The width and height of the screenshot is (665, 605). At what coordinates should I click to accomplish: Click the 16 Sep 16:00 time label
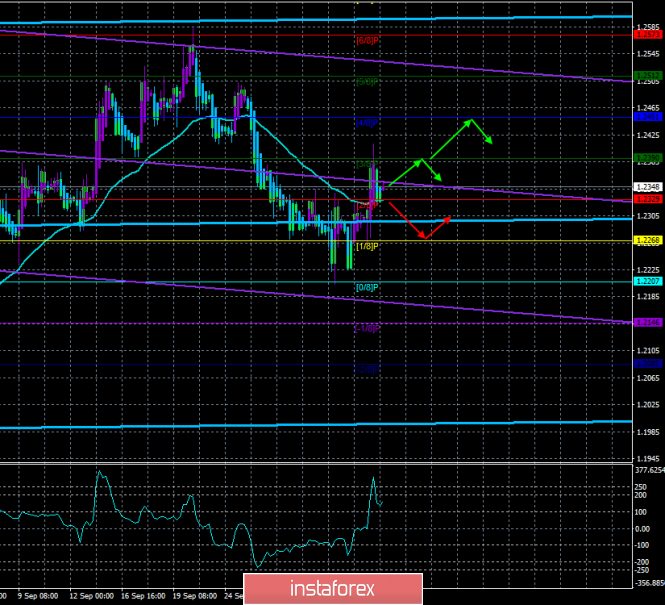click(x=143, y=596)
